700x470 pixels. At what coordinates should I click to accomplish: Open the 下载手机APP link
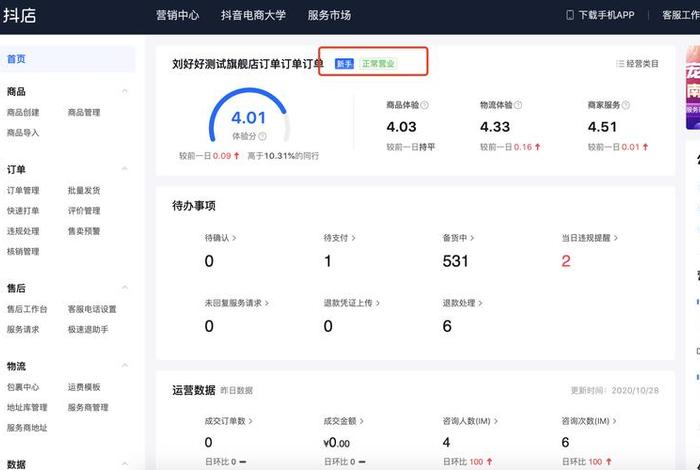(x=606, y=15)
